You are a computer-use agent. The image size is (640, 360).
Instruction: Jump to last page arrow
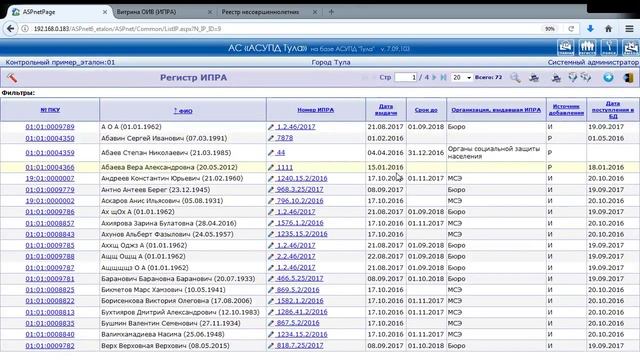443,77
